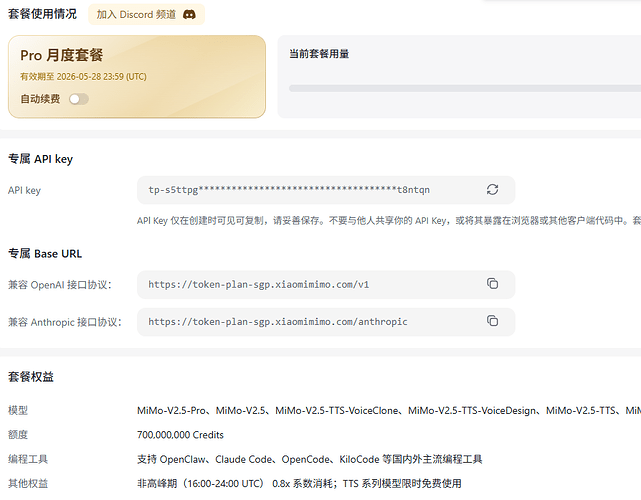Click the 700,000,000 Credits value
The height and width of the screenshot is (500, 641).
tap(180, 435)
